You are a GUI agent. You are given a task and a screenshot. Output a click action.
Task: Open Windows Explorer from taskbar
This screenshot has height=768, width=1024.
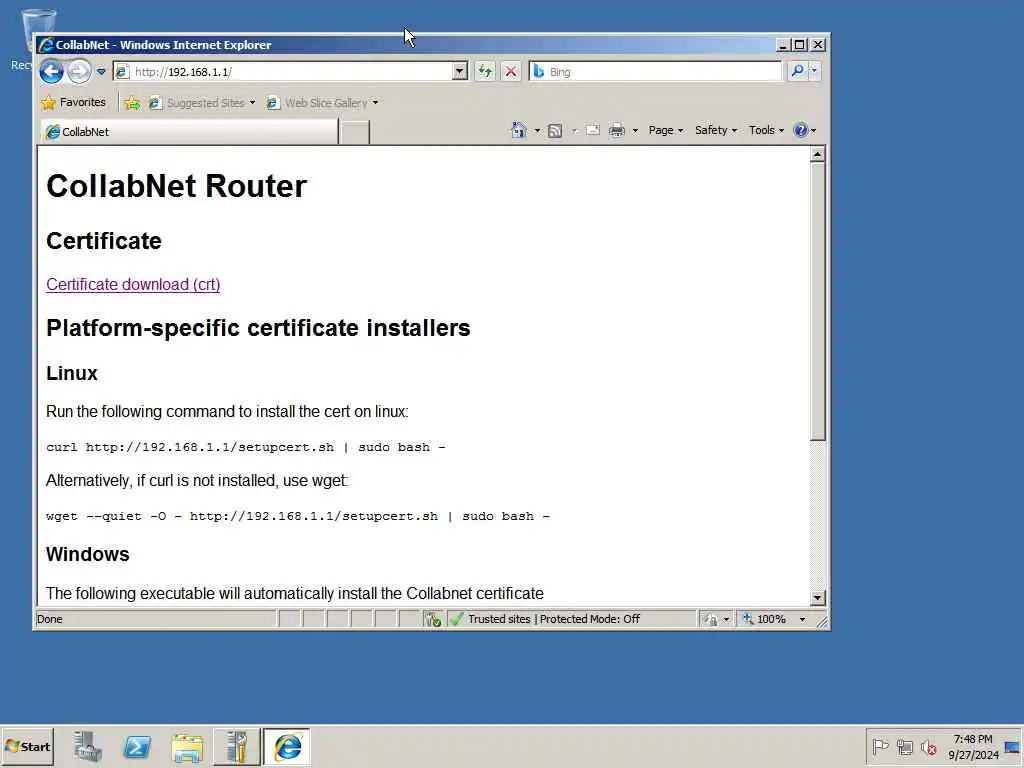pyautogui.click(x=187, y=747)
